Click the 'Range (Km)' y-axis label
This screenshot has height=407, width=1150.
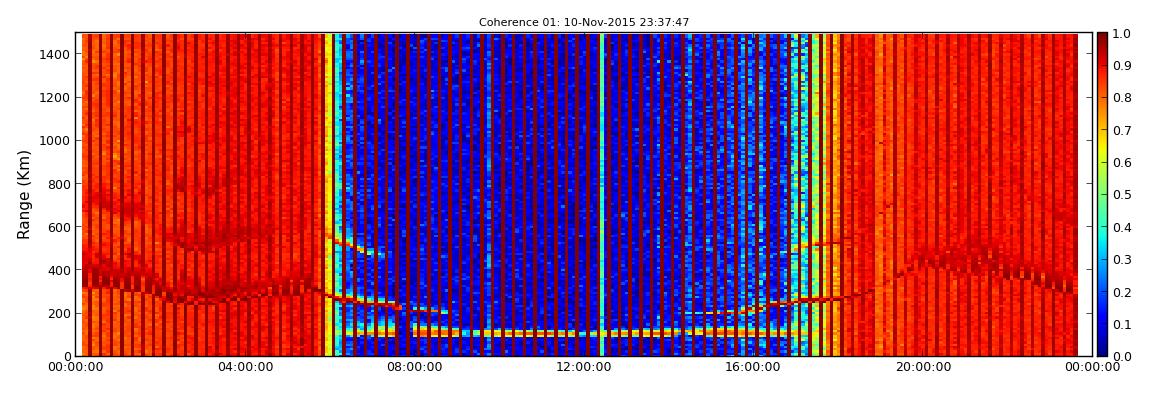[24, 194]
